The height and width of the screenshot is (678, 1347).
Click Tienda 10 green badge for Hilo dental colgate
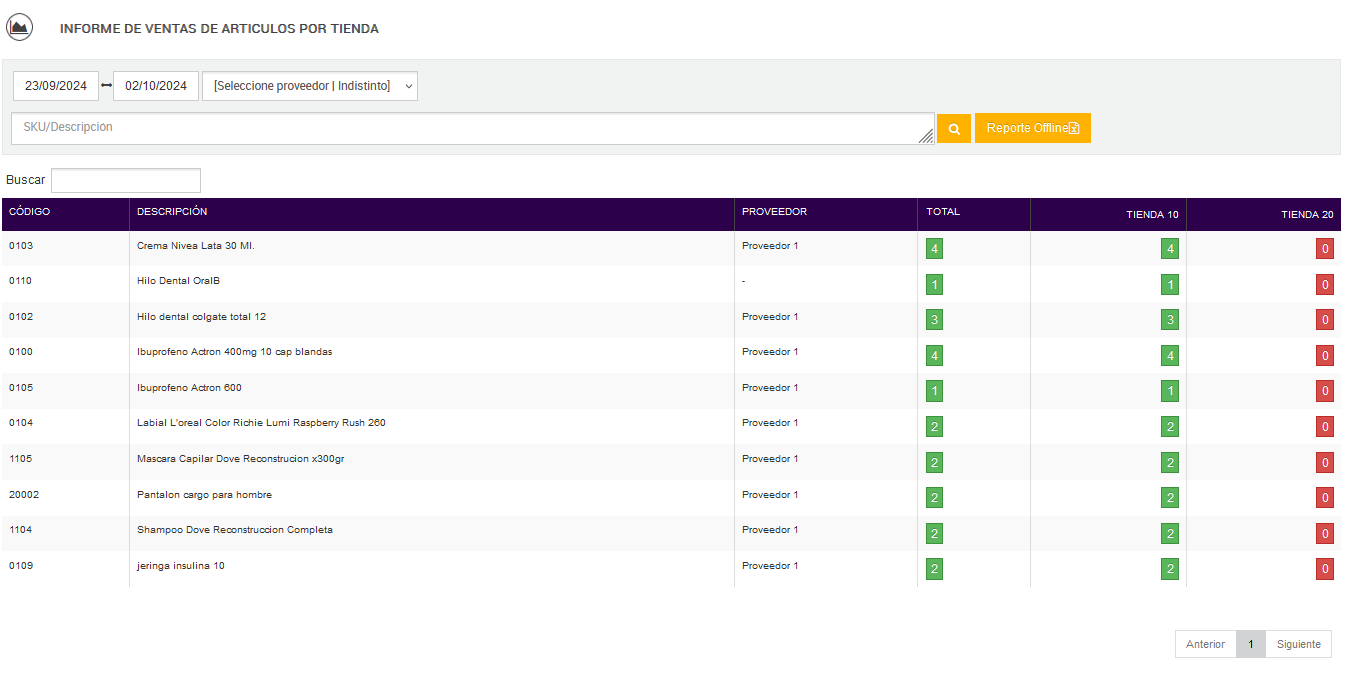coord(1170,320)
